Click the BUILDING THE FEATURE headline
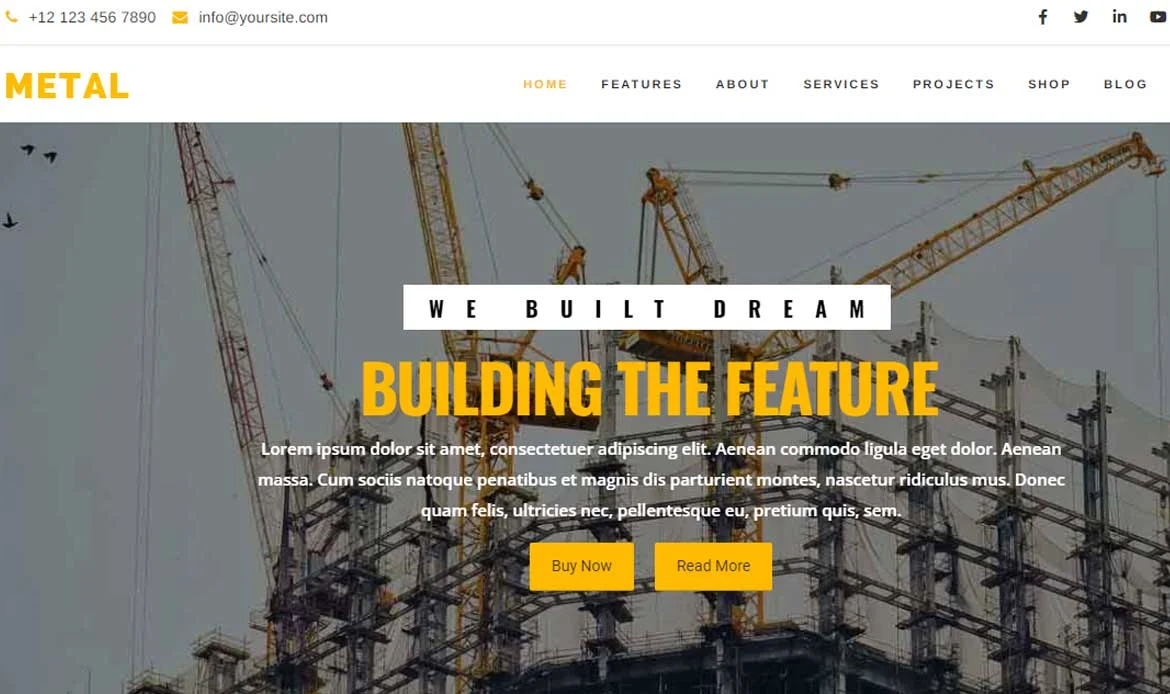 pos(650,389)
